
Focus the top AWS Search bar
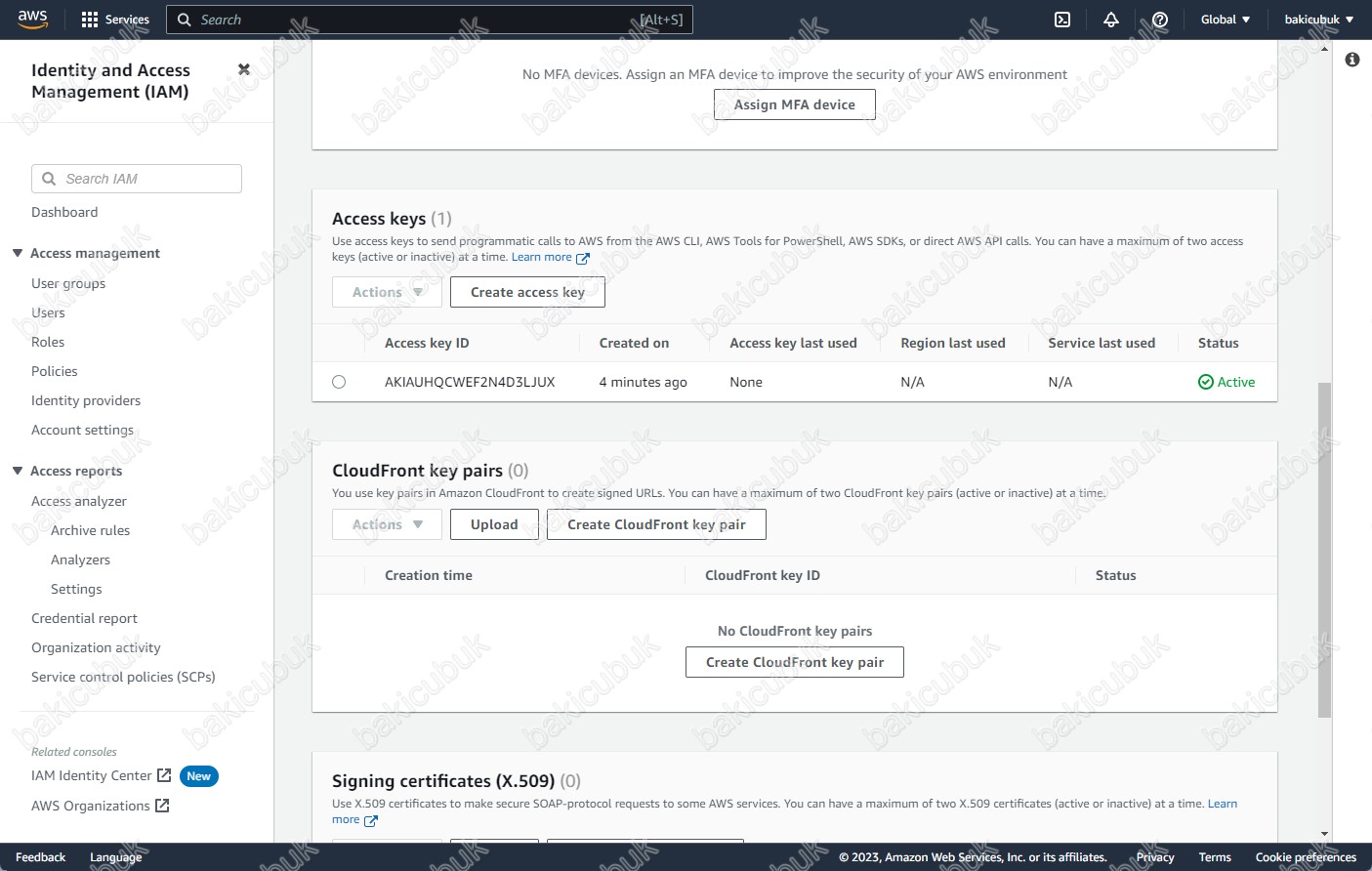[430, 20]
